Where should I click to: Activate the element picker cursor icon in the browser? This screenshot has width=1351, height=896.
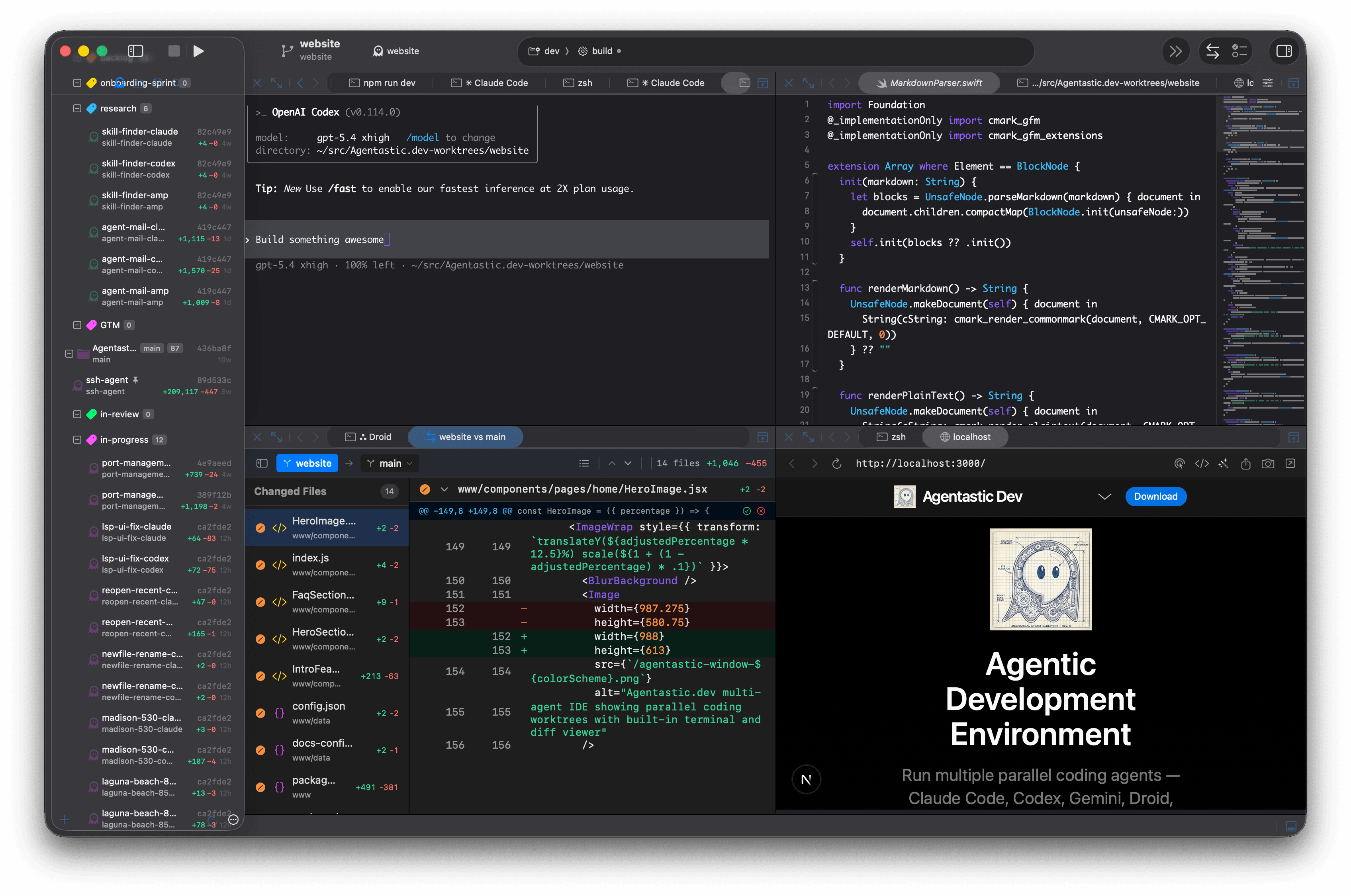tap(1179, 464)
